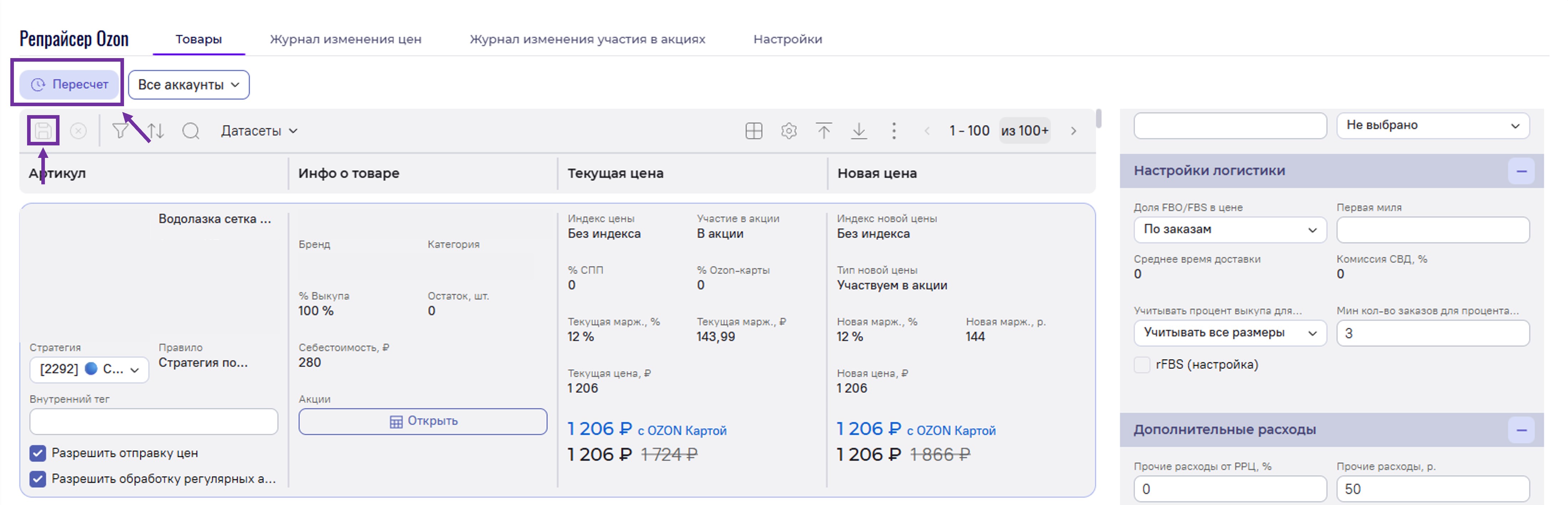
Task: Uncheck 'Разрешить отправку цен' checkbox
Action: coord(38,453)
